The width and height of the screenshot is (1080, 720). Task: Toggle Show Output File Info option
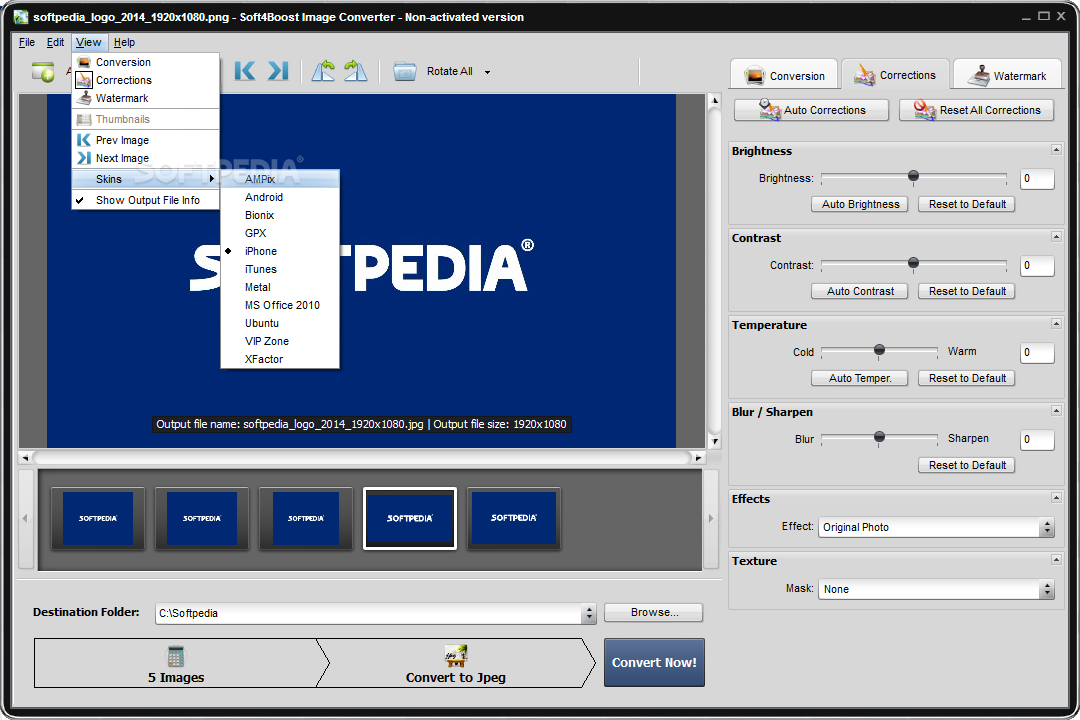[x=145, y=200]
